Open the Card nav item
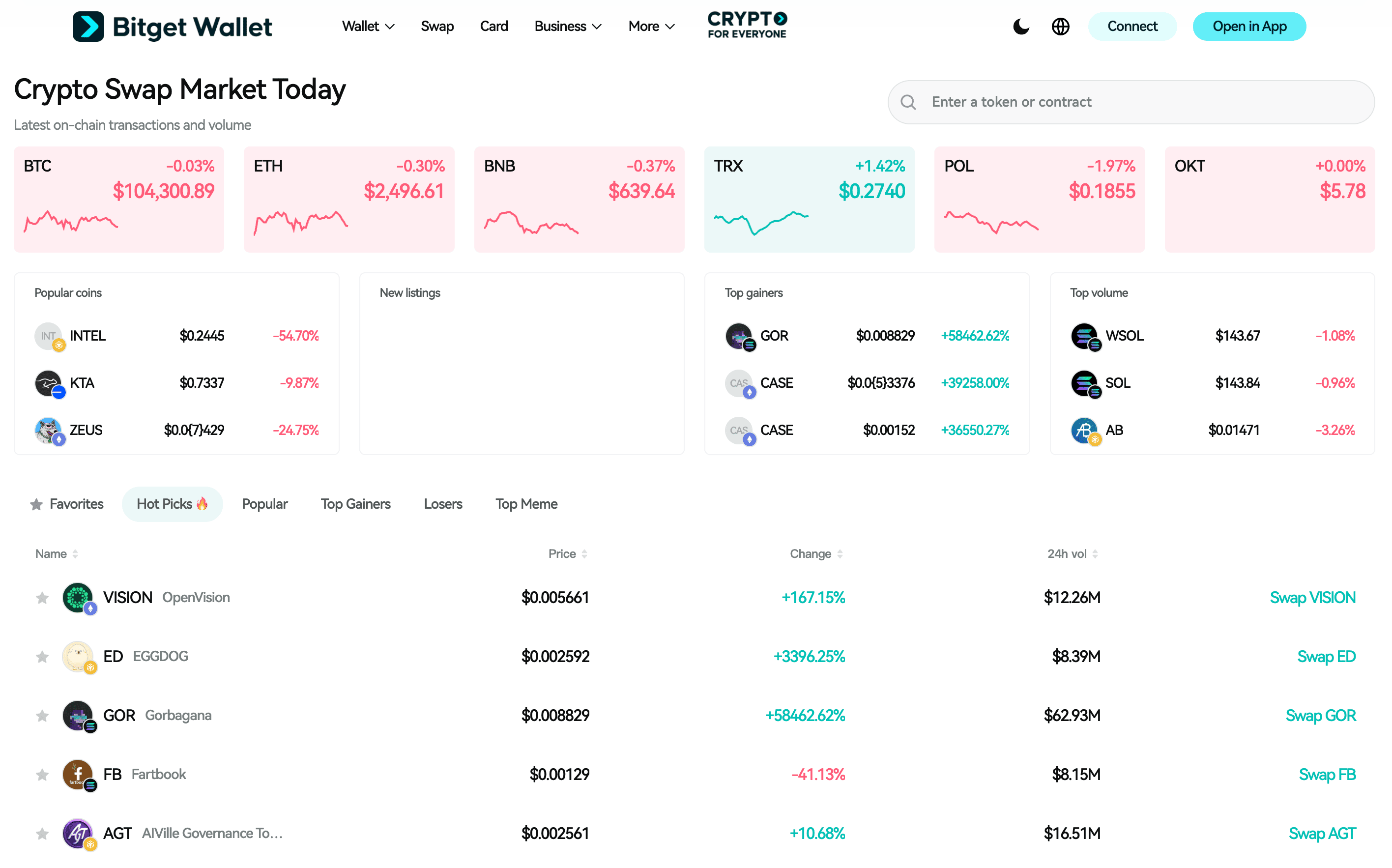1392x868 pixels. (493, 27)
